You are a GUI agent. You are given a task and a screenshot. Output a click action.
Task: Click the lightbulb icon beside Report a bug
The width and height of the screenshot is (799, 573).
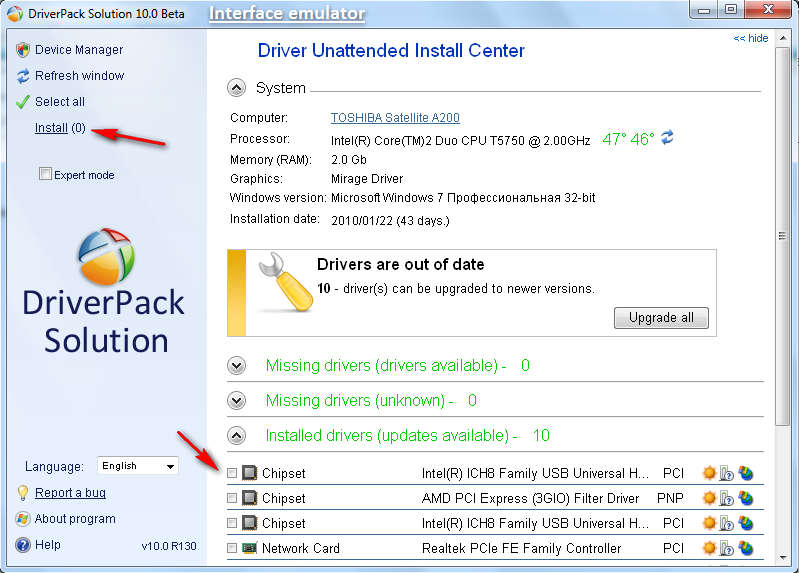tap(23, 493)
